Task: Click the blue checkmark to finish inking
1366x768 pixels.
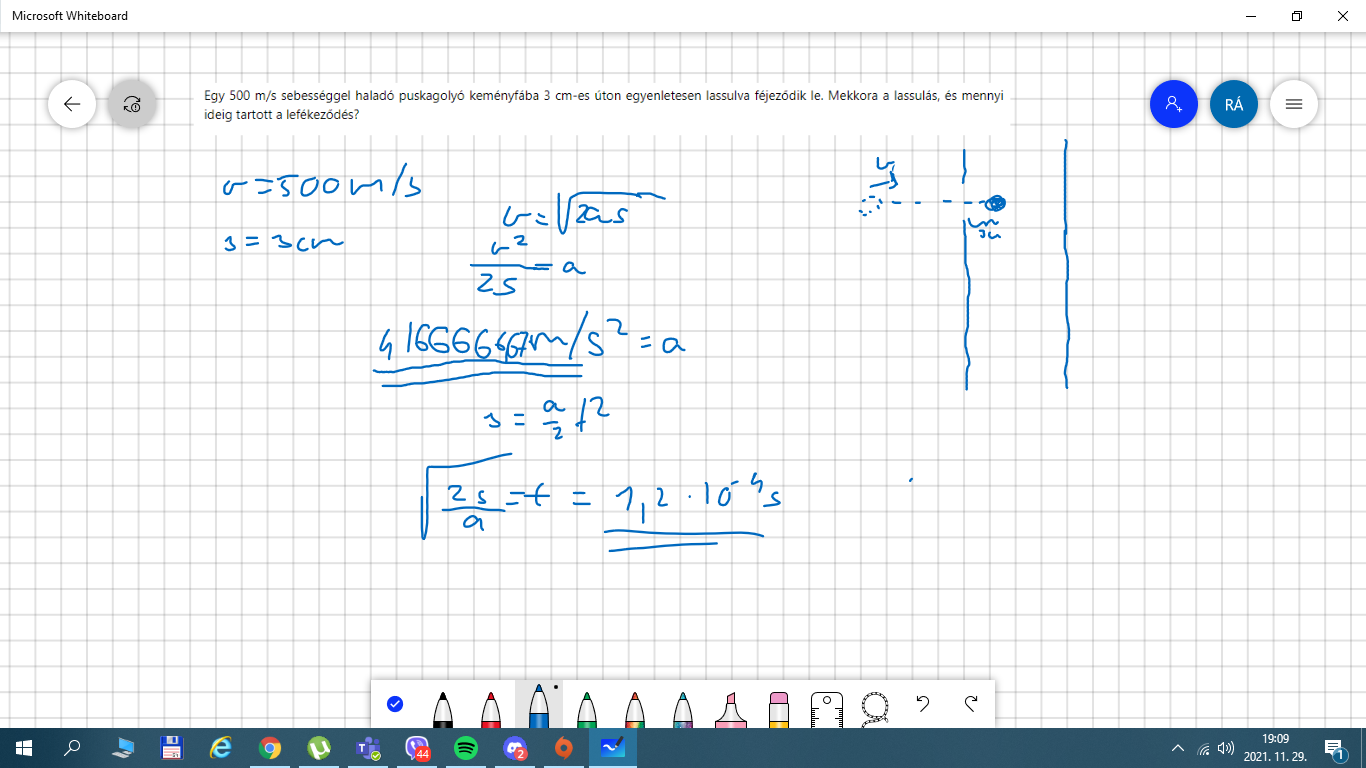Action: 395,704
